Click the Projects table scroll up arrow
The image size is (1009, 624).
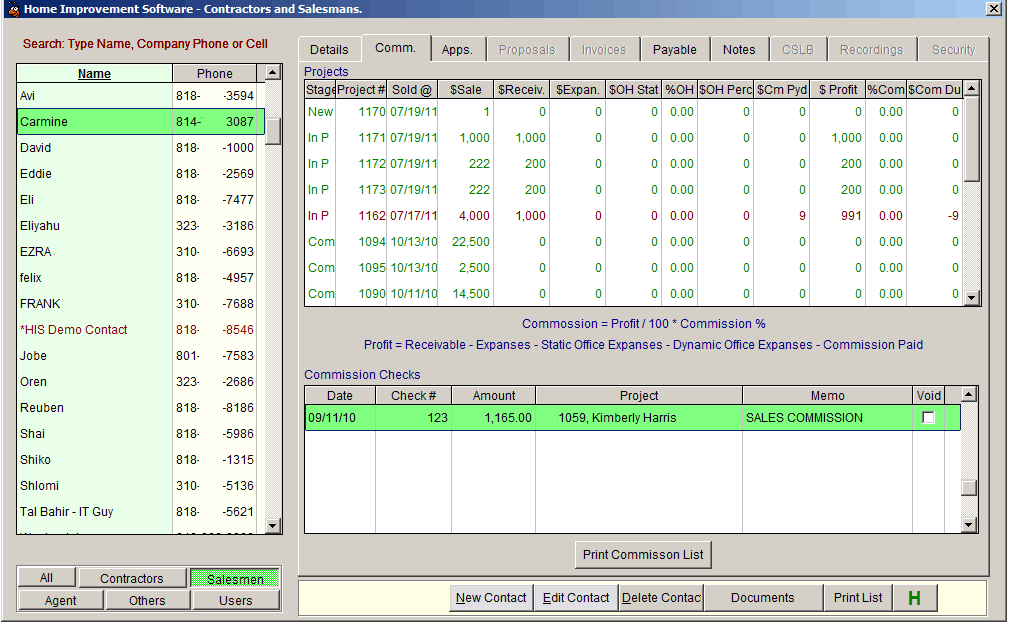coord(972,88)
